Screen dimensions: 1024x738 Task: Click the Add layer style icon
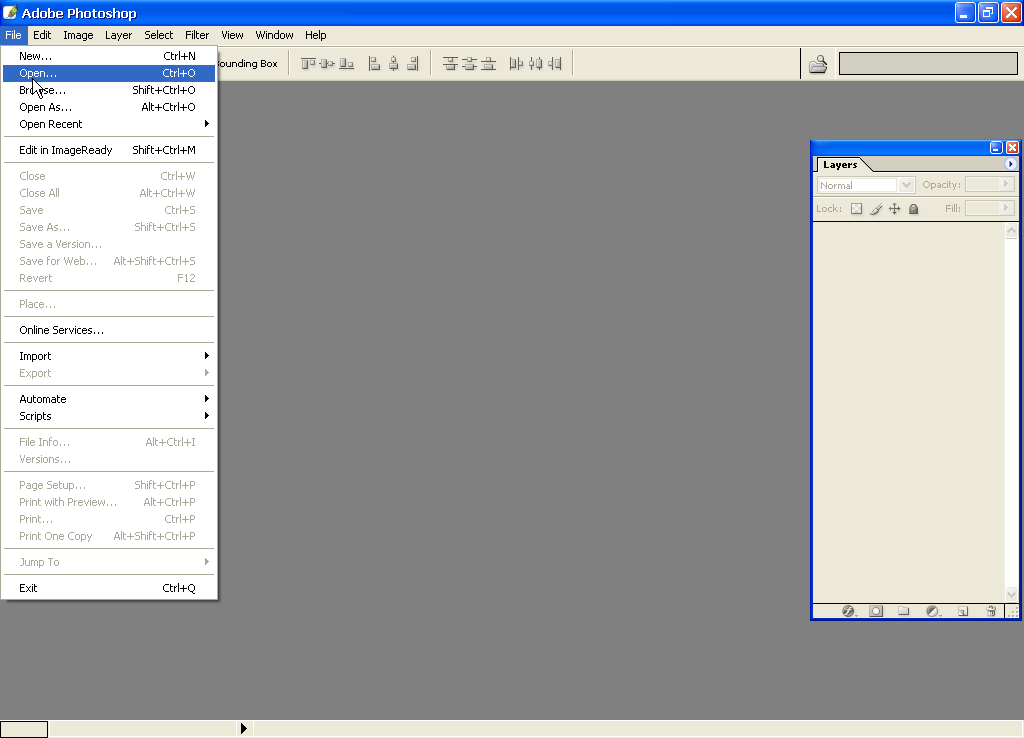[849, 611]
